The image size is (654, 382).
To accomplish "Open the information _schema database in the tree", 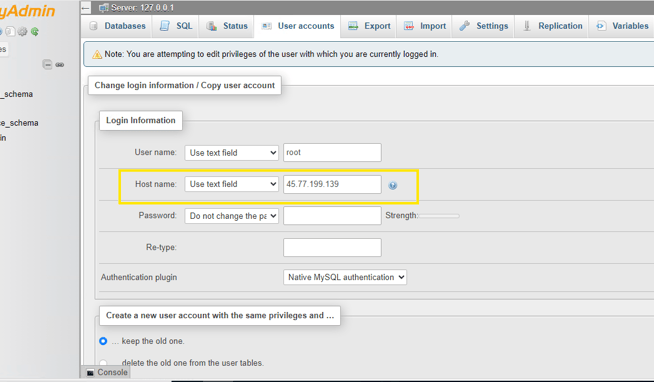I will click(x=17, y=94).
